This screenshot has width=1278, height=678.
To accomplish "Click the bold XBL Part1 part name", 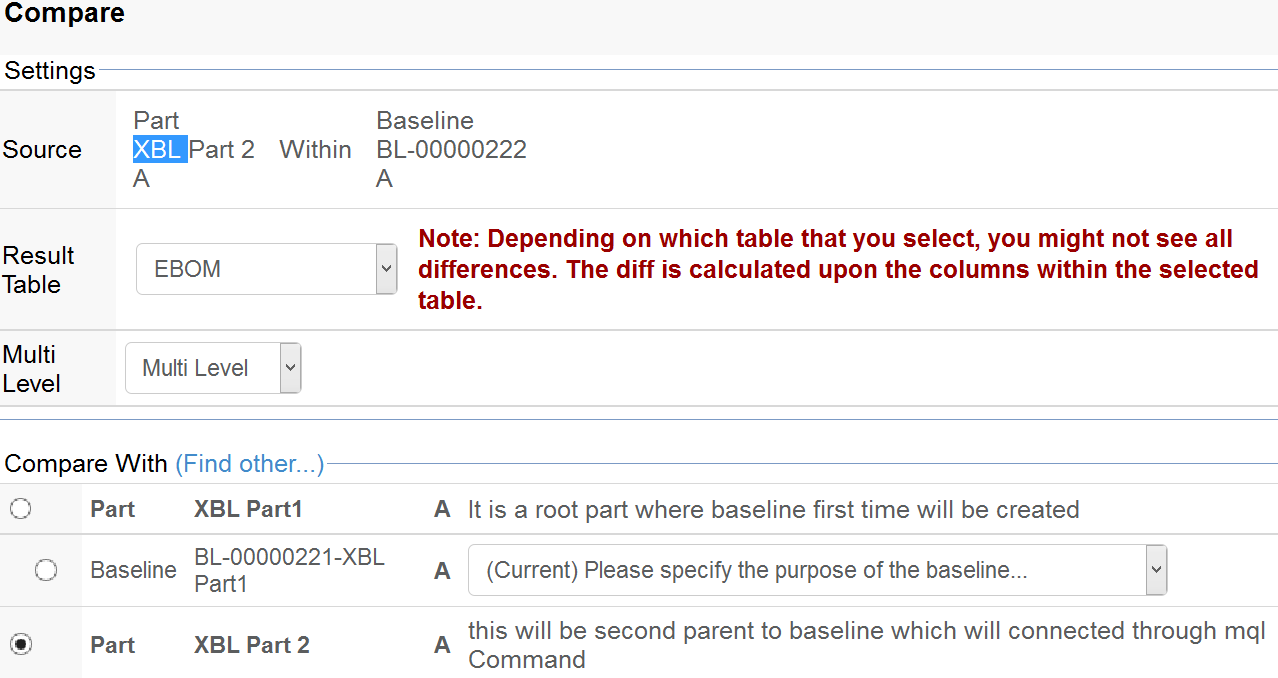I will click(x=248, y=509).
